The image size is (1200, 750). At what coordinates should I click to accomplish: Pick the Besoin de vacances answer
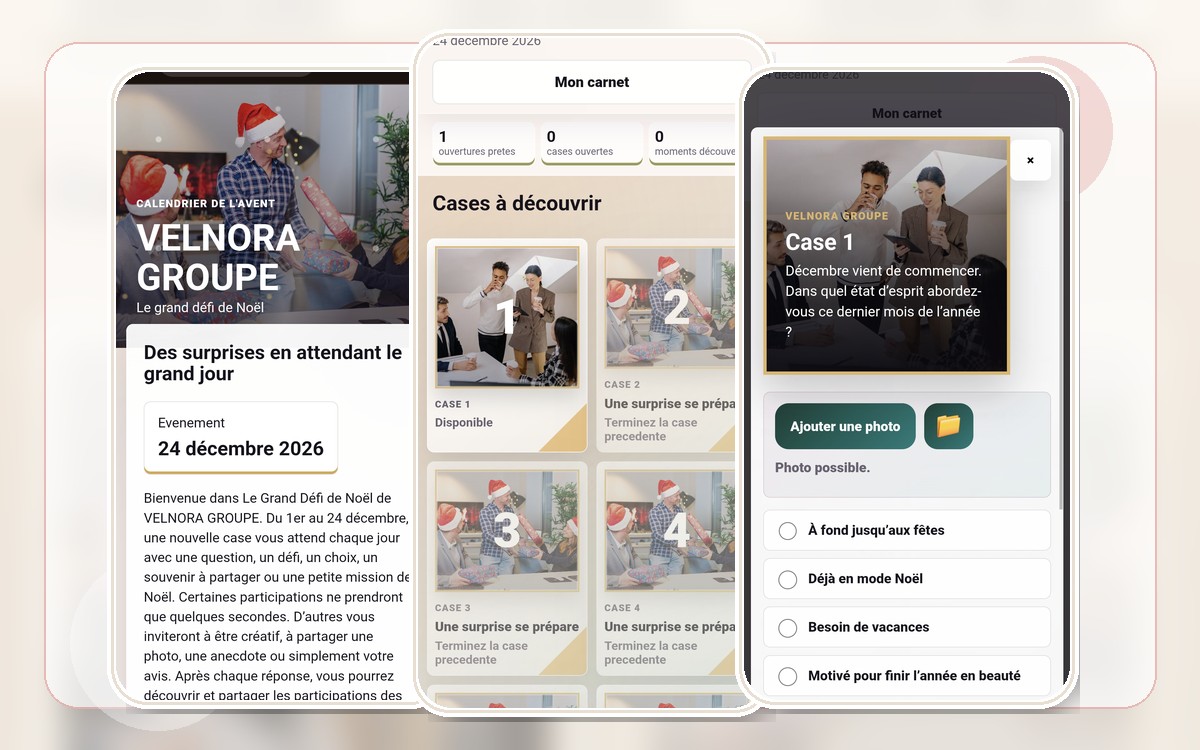907,627
